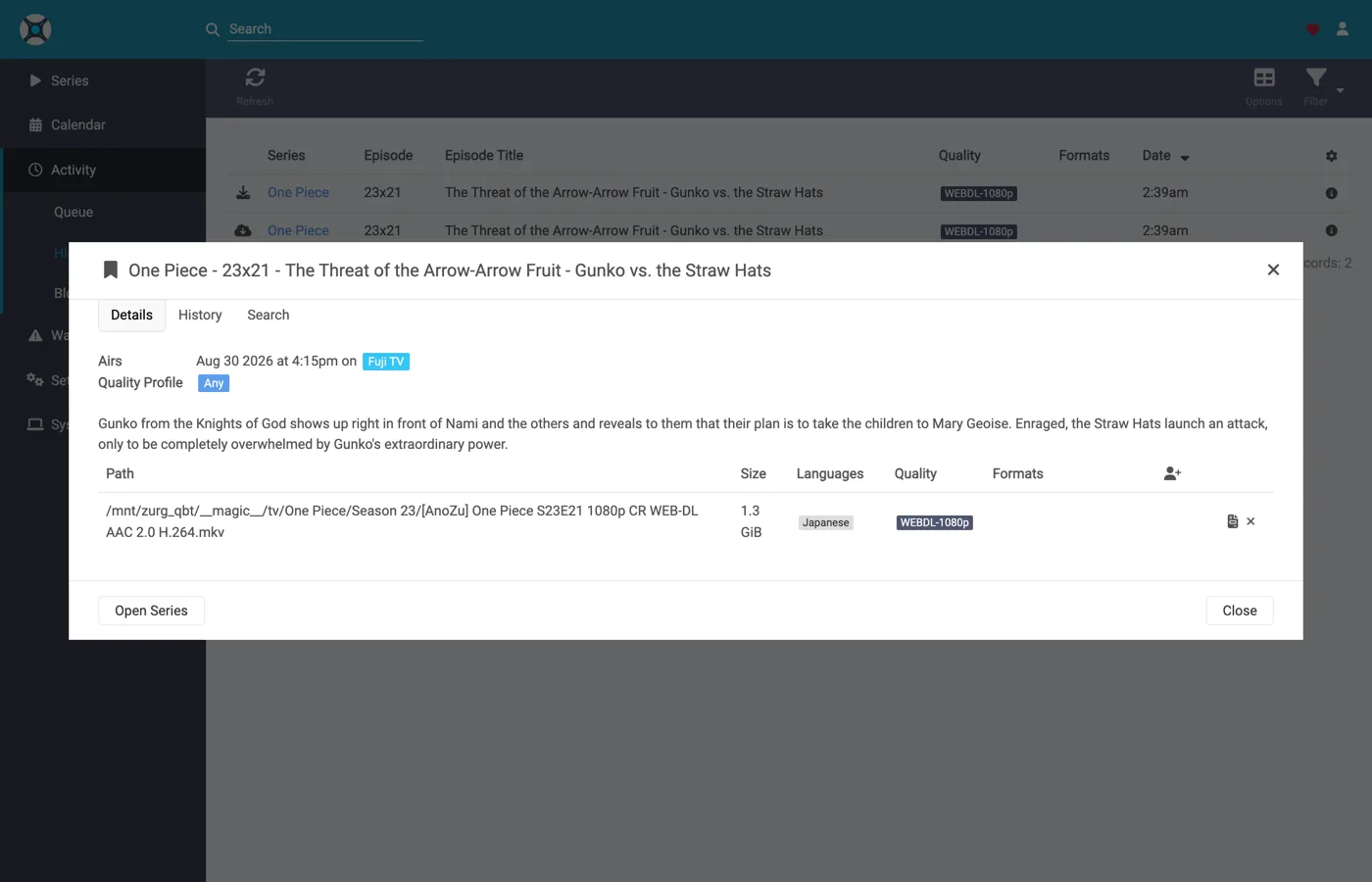Click the info icon in the first history row
Screen dimensions: 1372x882
coord(1331,193)
